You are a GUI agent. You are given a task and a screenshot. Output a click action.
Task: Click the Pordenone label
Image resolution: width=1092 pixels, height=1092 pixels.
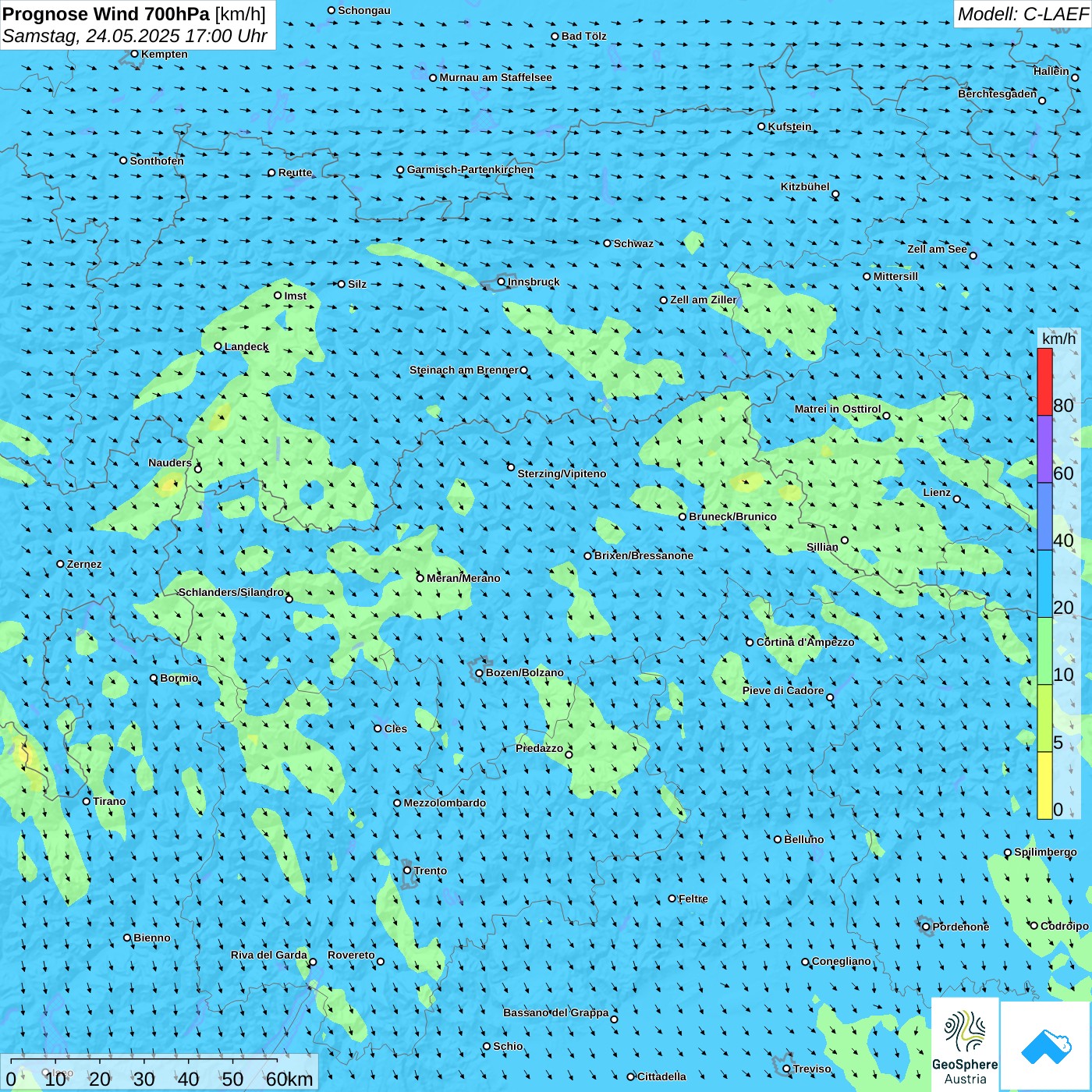[961, 927]
